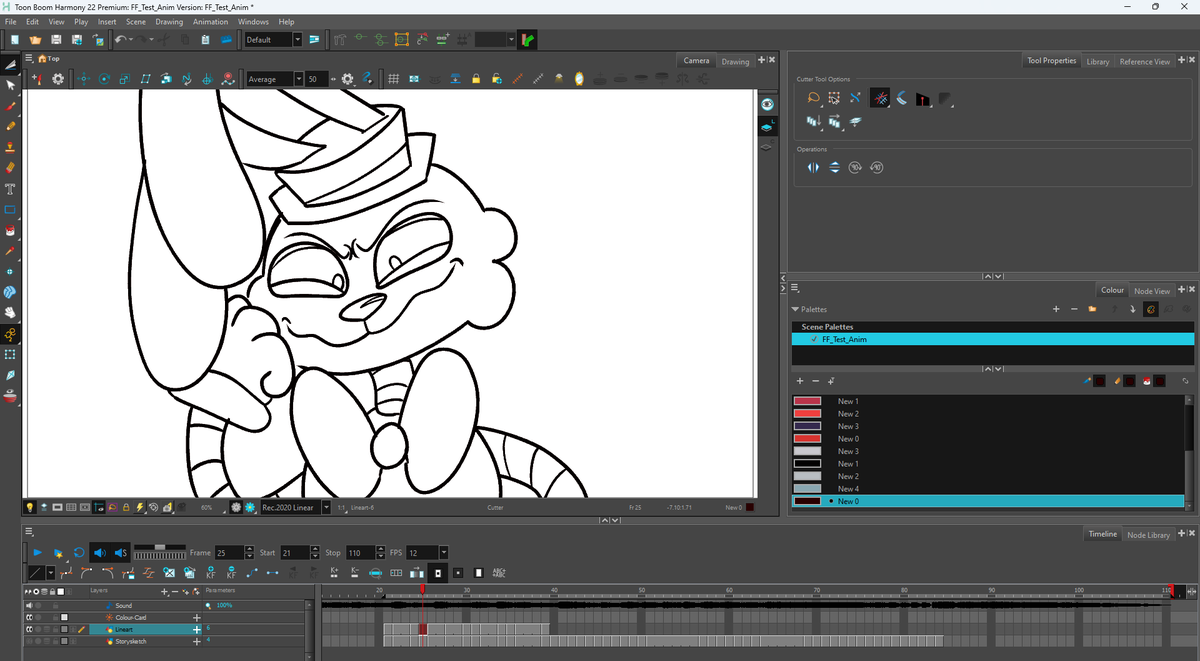Open the Scene menu
The width and height of the screenshot is (1200, 661).
136,21
